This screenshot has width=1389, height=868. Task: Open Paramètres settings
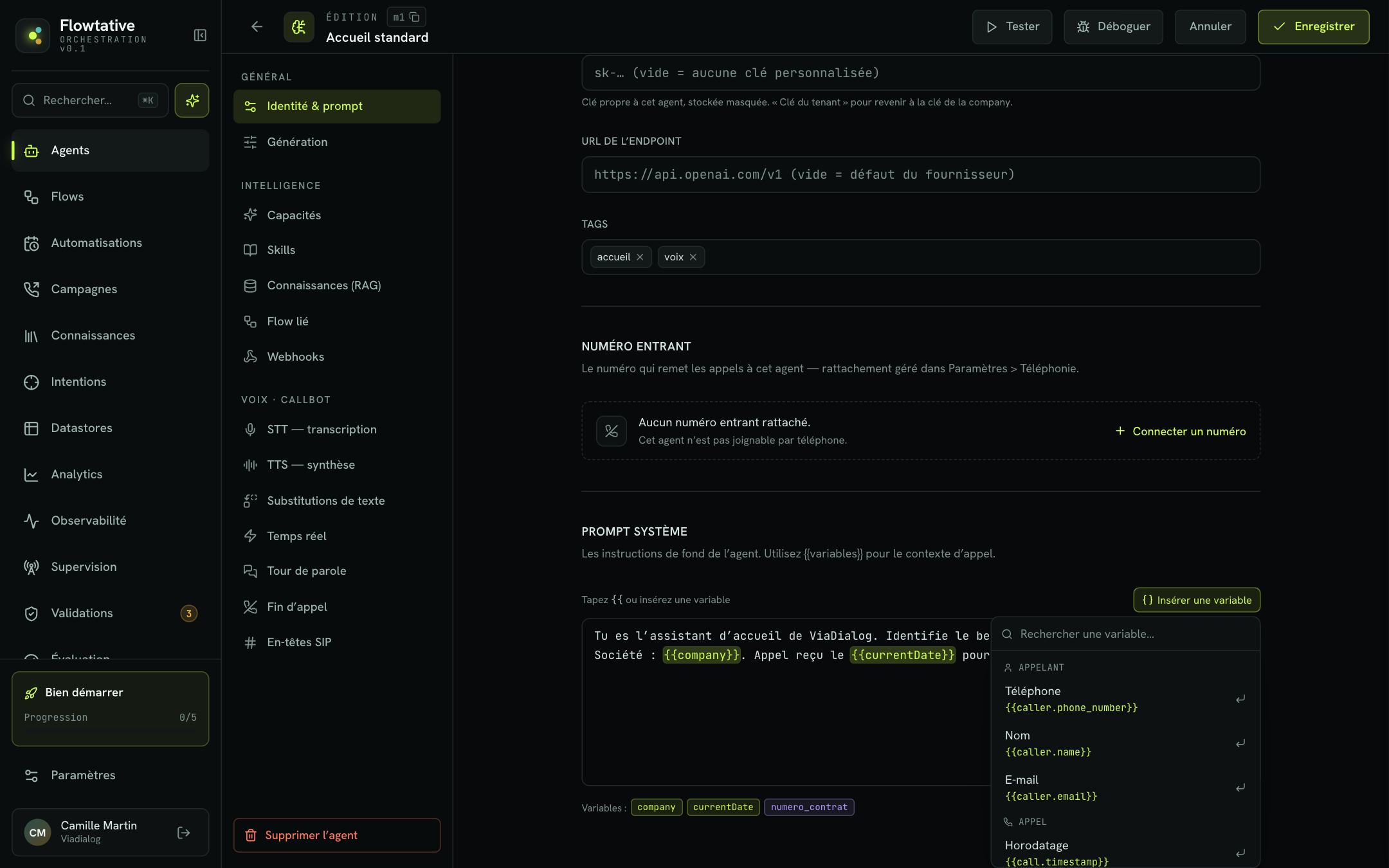coord(111,775)
